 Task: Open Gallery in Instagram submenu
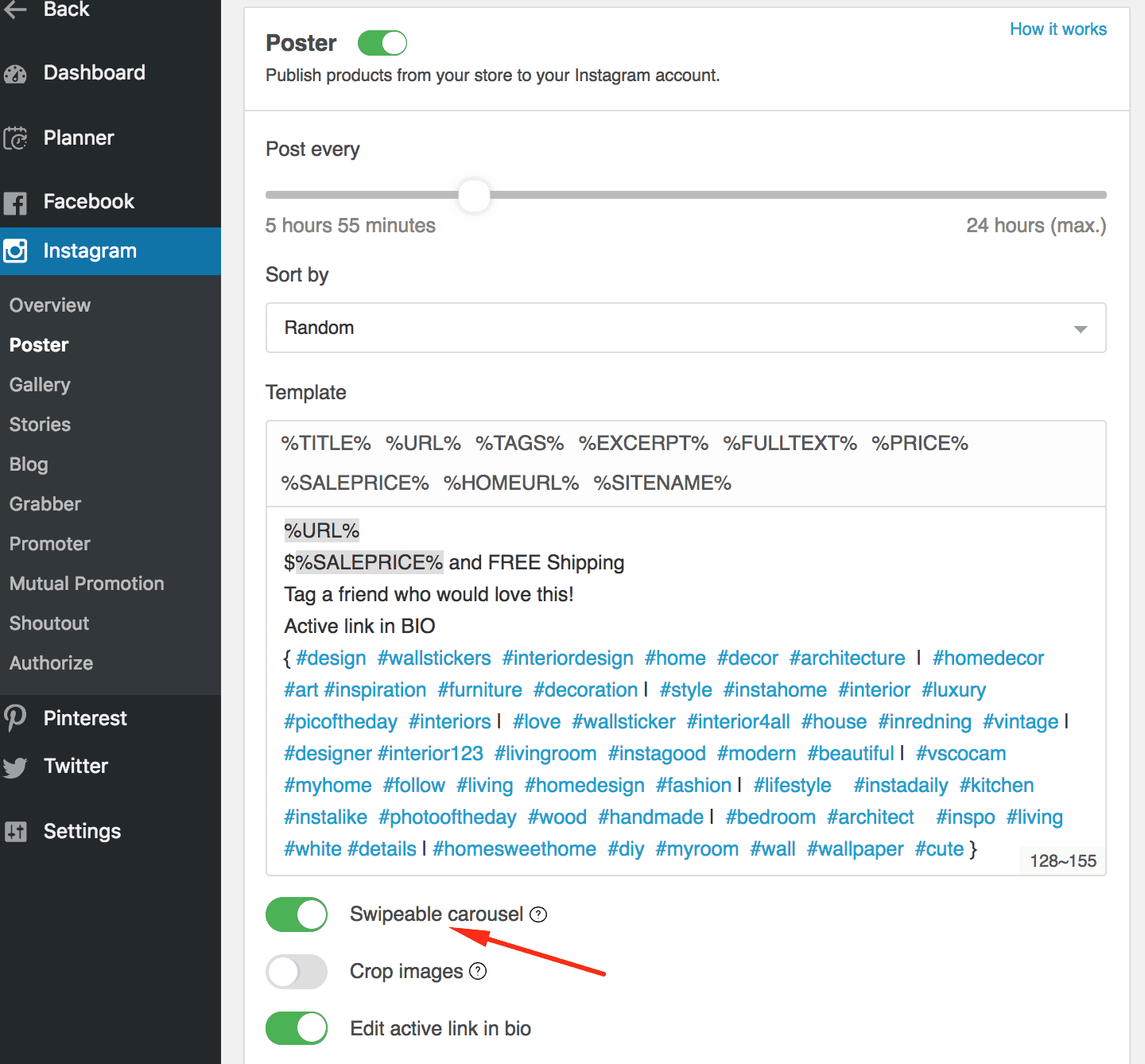[40, 385]
